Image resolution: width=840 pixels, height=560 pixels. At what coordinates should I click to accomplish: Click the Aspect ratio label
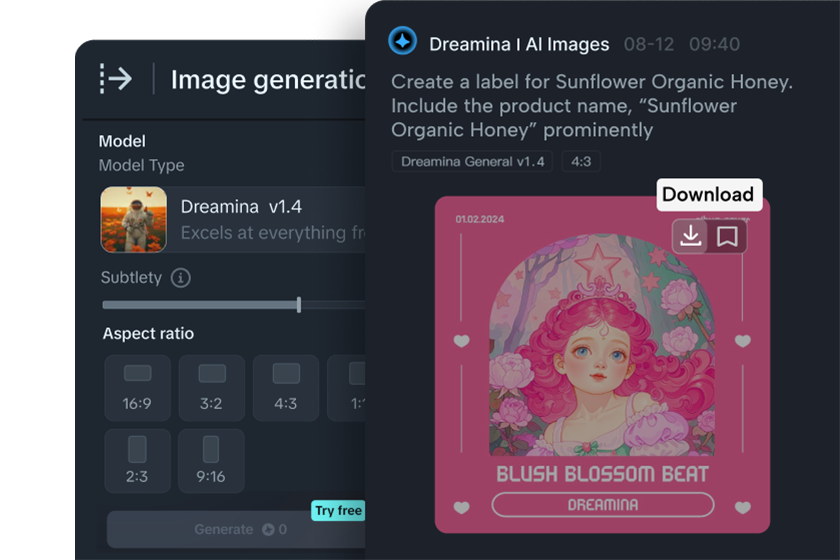148,333
